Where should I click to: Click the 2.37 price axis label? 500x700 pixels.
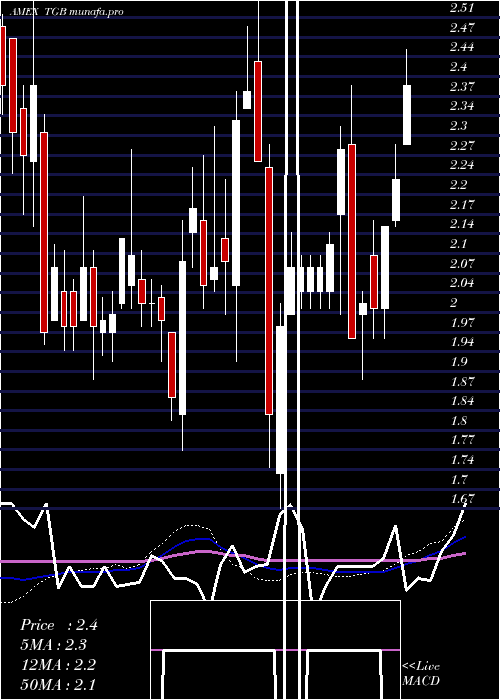tap(462, 87)
